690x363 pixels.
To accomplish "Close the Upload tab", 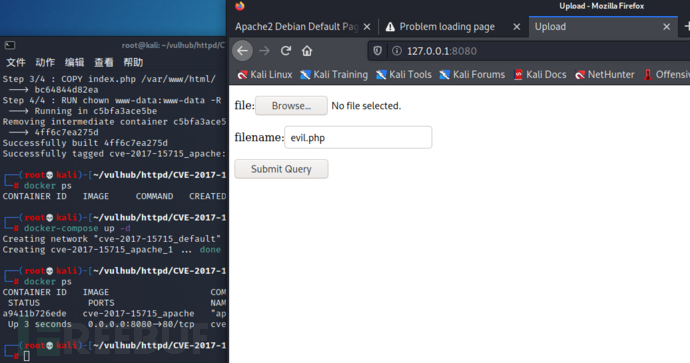I will click(667, 27).
